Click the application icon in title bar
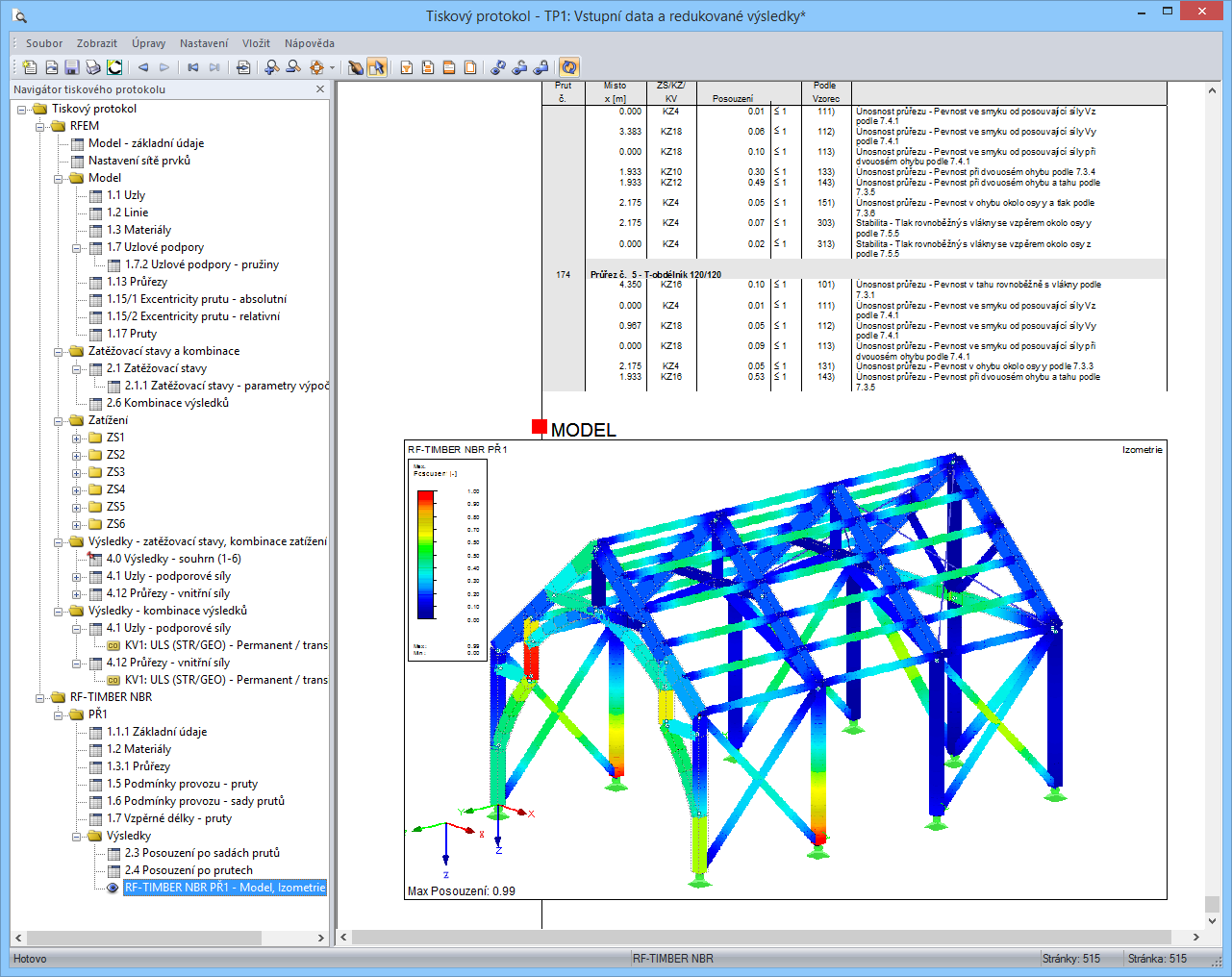 click(20, 15)
